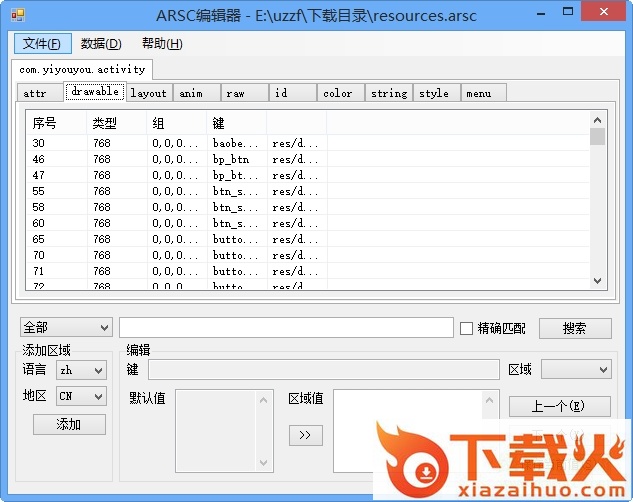The width and height of the screenshot is (633, 502).
Task: Open the 语言 dropdown showing zh
Action: (82, 370)
